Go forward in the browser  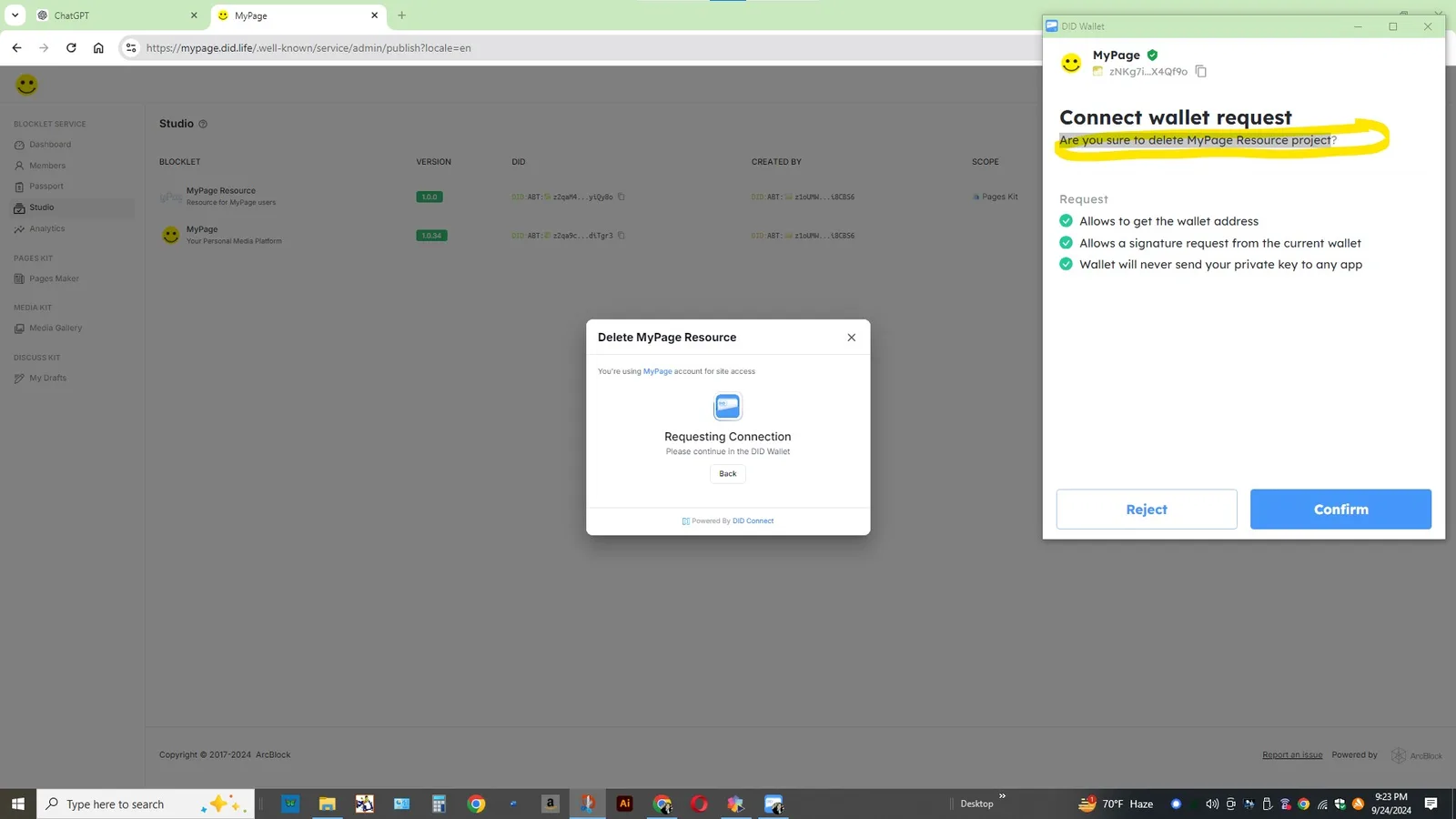[x=44, y=48]
